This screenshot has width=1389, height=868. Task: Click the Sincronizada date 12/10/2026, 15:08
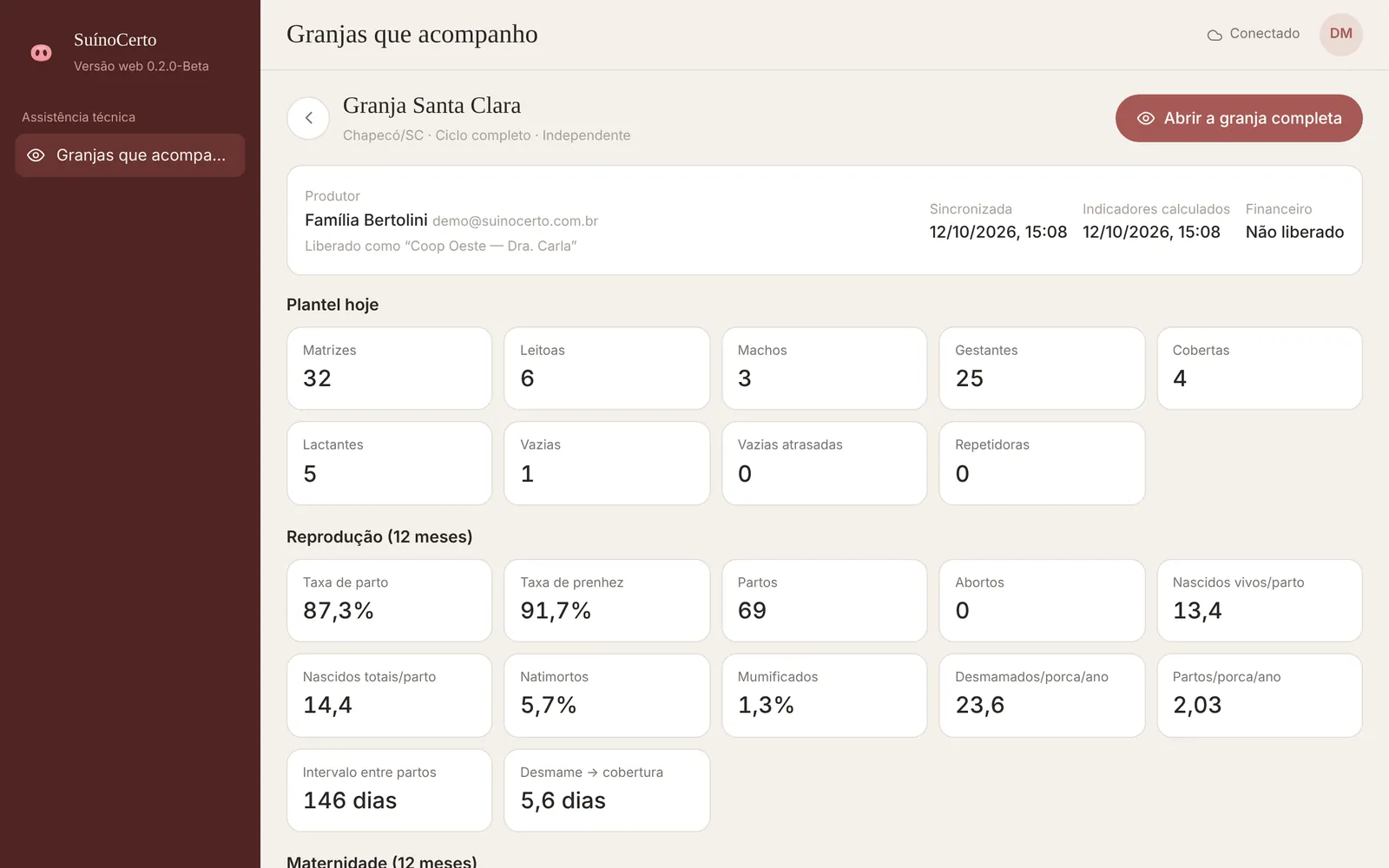pyautogui.click(x=997, y=232)
